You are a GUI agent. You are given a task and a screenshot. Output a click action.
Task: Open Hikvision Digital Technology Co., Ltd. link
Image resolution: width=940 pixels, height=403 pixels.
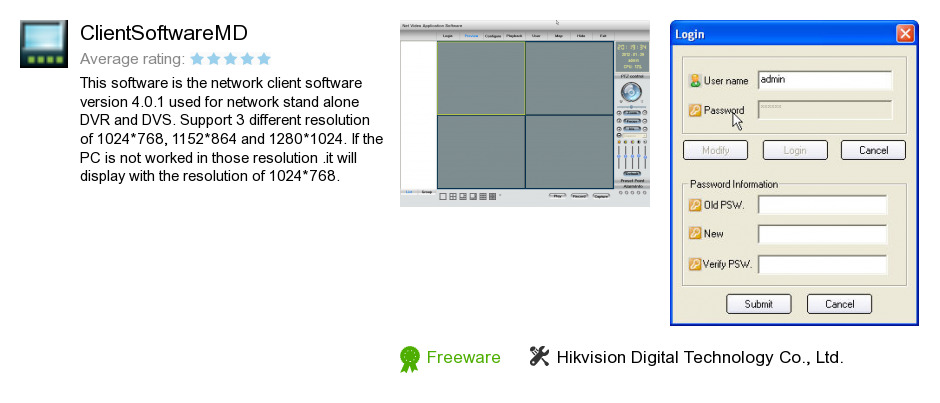(x=700, y=357)
